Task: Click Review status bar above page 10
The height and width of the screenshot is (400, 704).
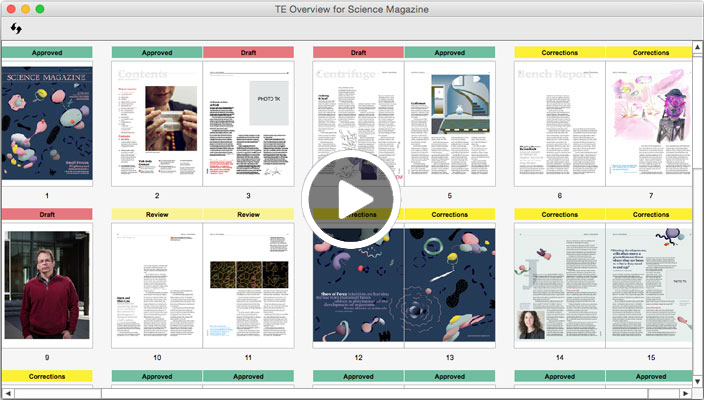Action: 157,215
